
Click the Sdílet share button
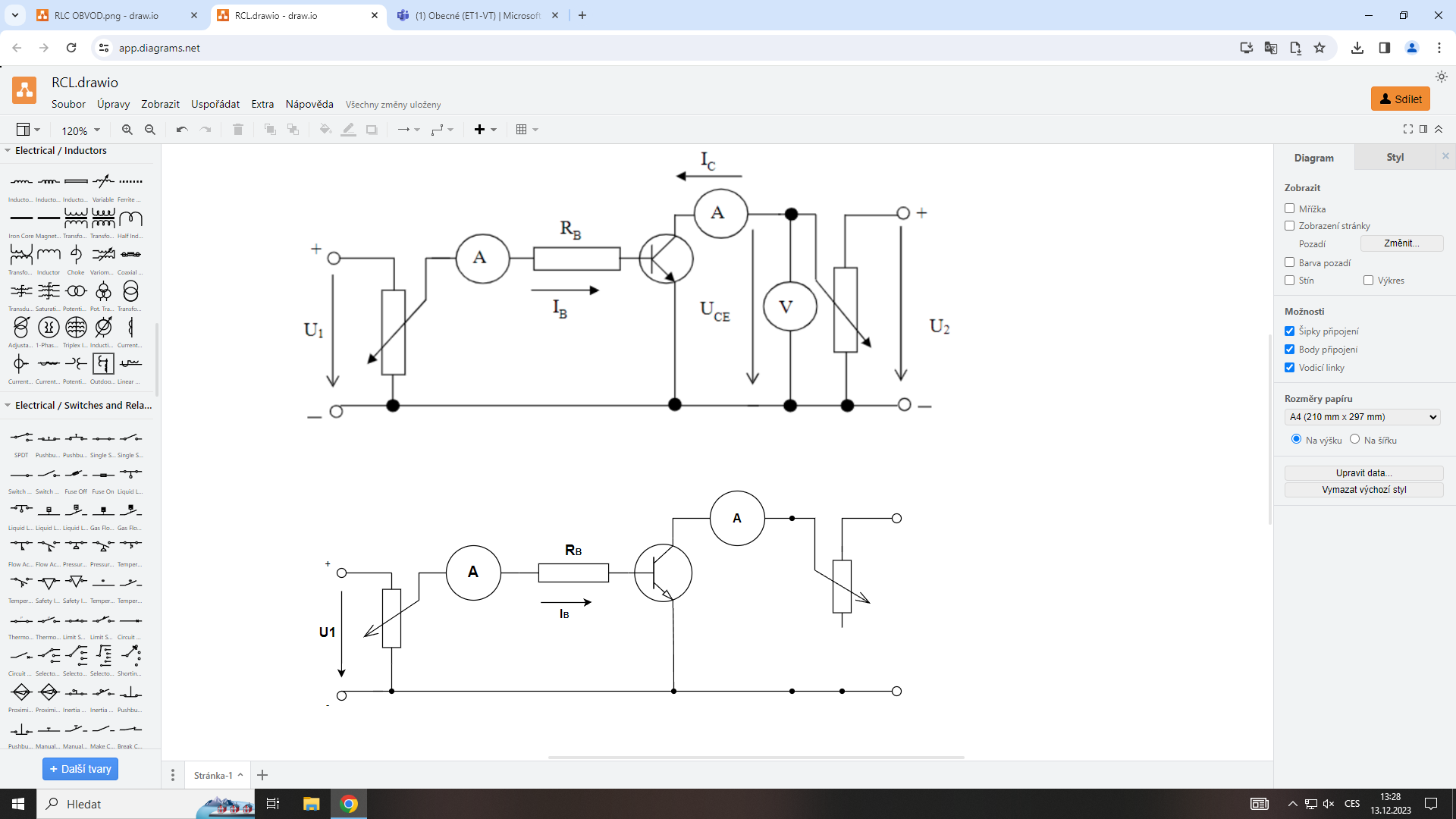1400,99
